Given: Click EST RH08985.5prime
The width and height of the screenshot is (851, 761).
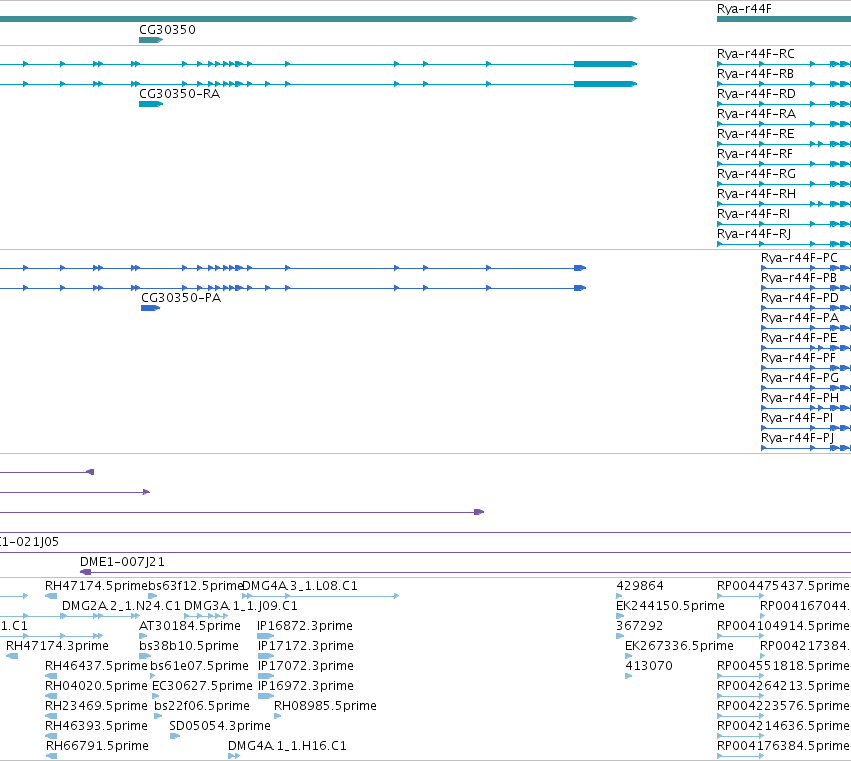Looking at the screenshot, I should [x=325, y=706].
